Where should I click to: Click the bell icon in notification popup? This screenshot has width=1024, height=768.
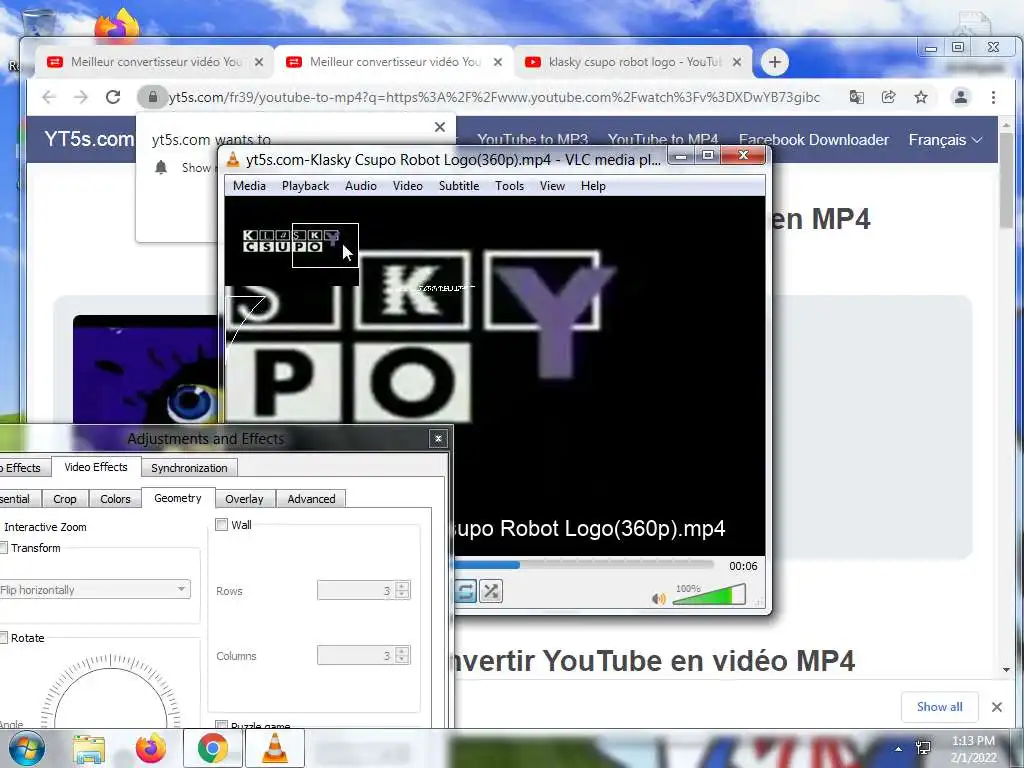(161, 168)
